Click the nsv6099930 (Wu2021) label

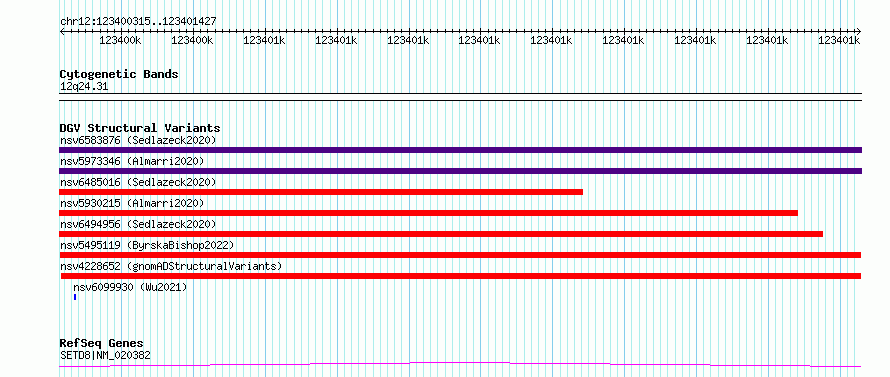coord(130,288)
